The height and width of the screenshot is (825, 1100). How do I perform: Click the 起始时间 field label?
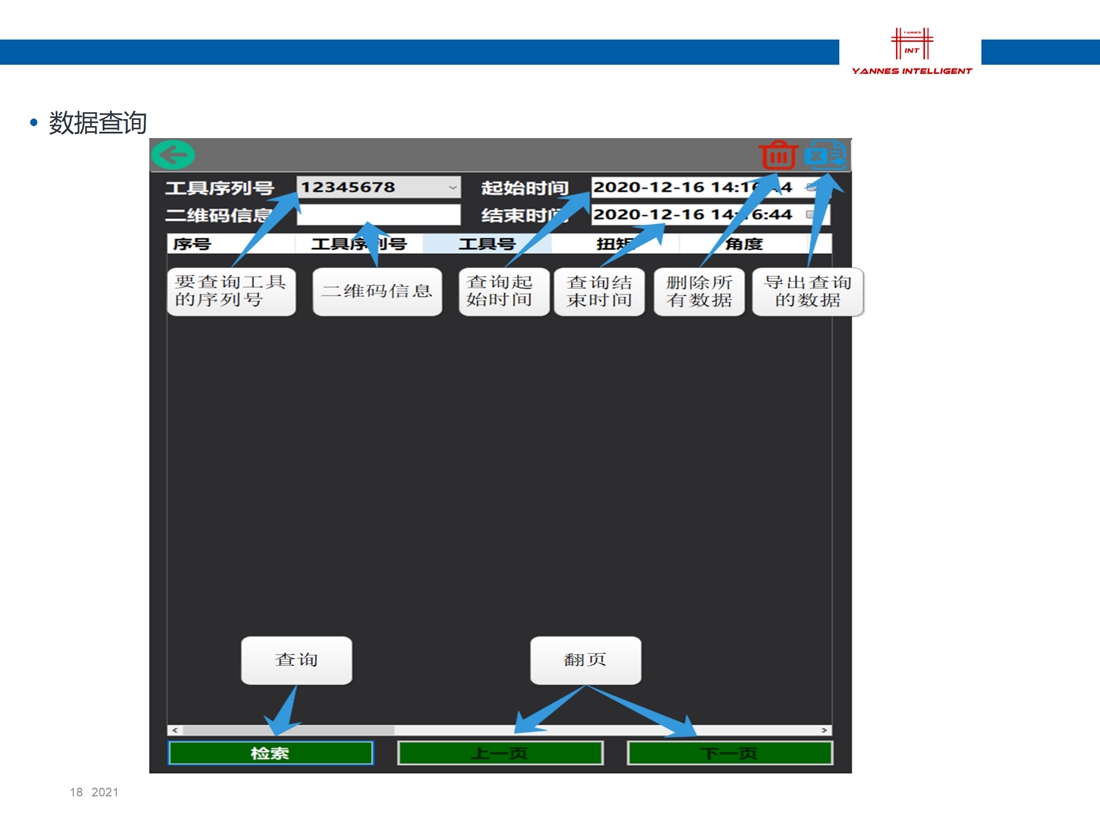525,188
